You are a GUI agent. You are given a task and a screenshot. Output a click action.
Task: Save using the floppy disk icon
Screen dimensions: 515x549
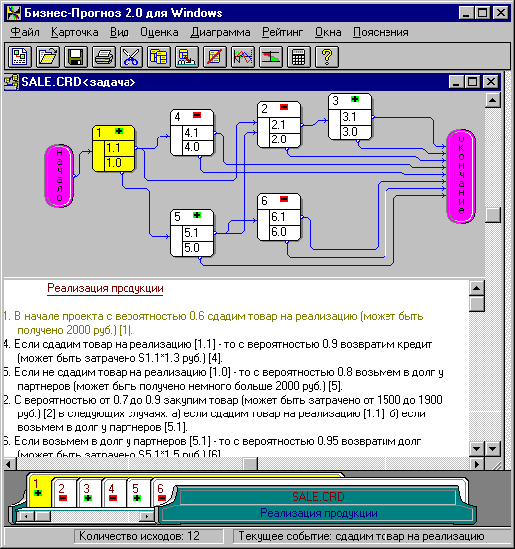(x=75, y=56)
